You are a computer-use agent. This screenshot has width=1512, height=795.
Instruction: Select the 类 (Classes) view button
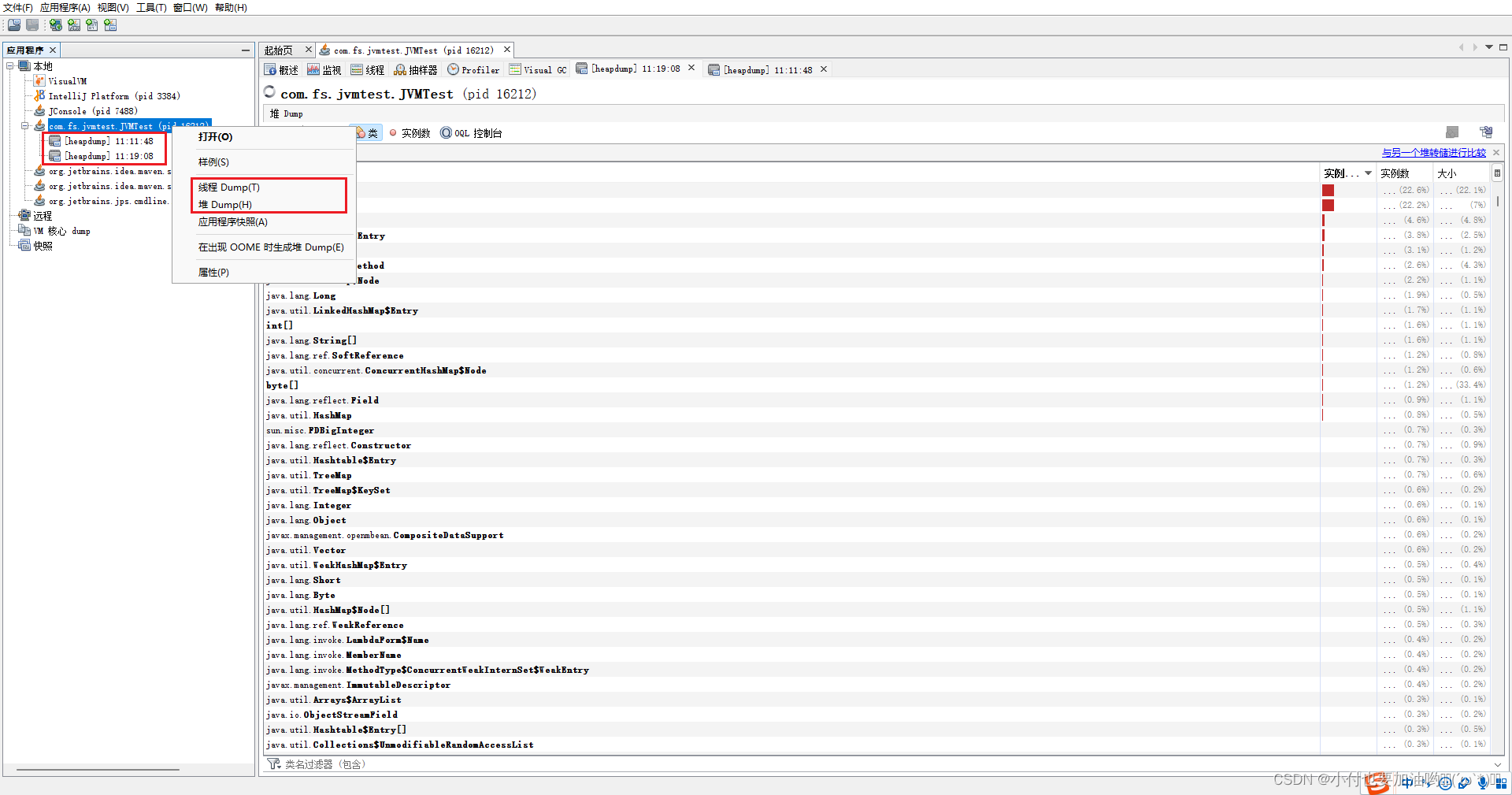click(369, 133)
